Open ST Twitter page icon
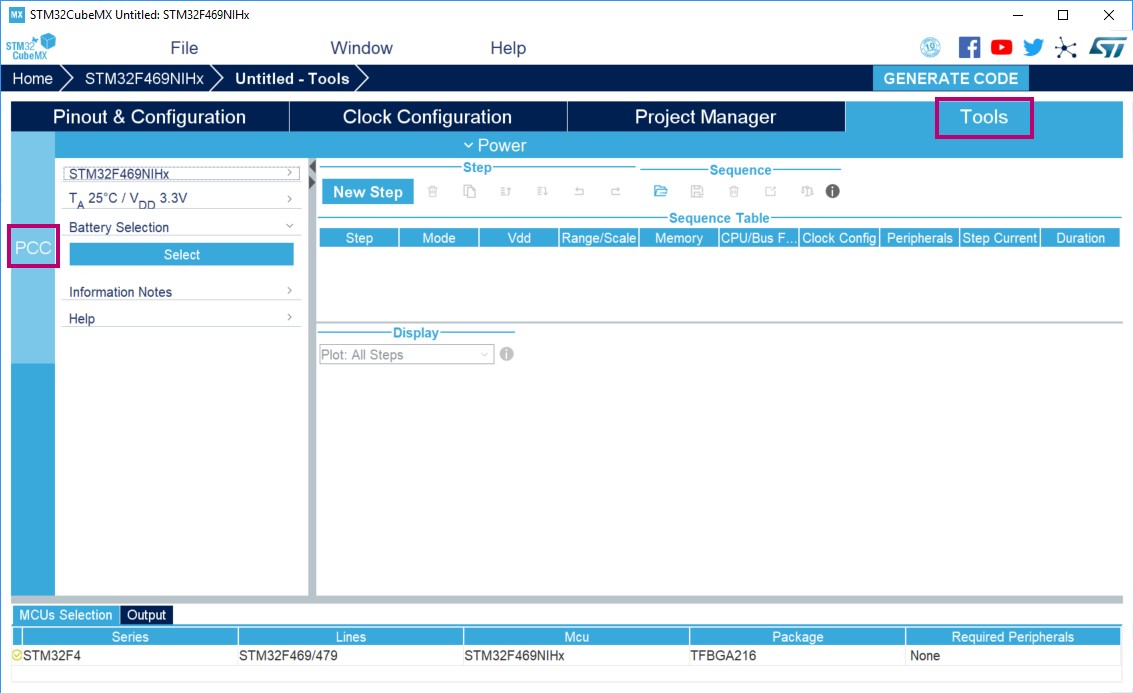The width and height of the screenshot is (1133, 693). pos(1033,48)
